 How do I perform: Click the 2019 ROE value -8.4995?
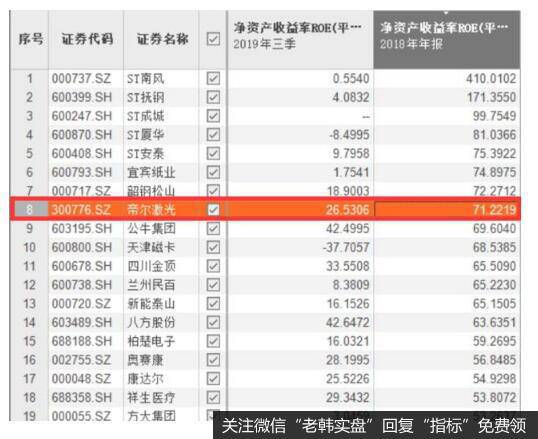coord(349,135)
